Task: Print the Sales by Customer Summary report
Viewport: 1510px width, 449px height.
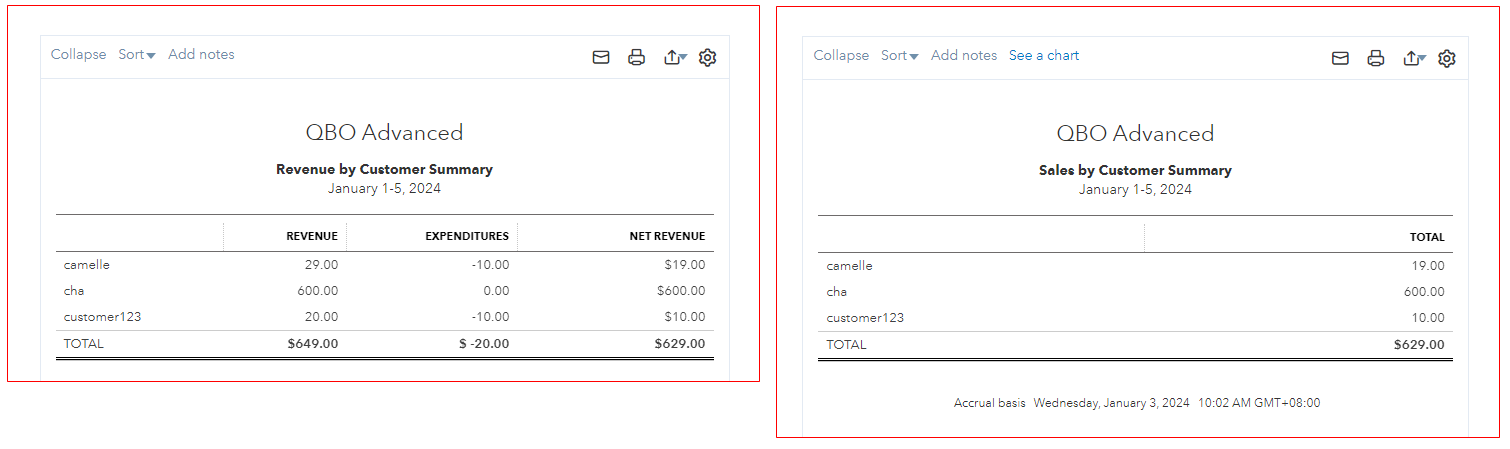Action: coord(1376,59)
